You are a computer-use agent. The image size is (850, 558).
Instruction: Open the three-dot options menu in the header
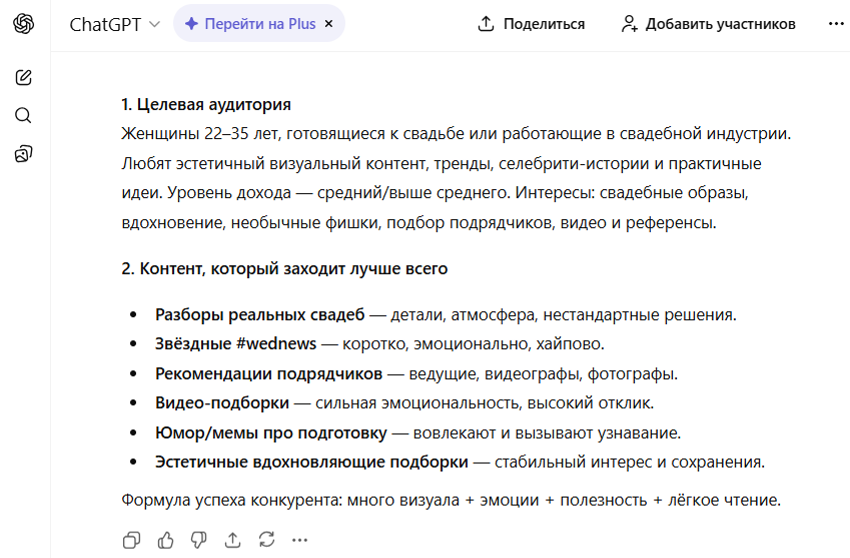tap(836, 24)
